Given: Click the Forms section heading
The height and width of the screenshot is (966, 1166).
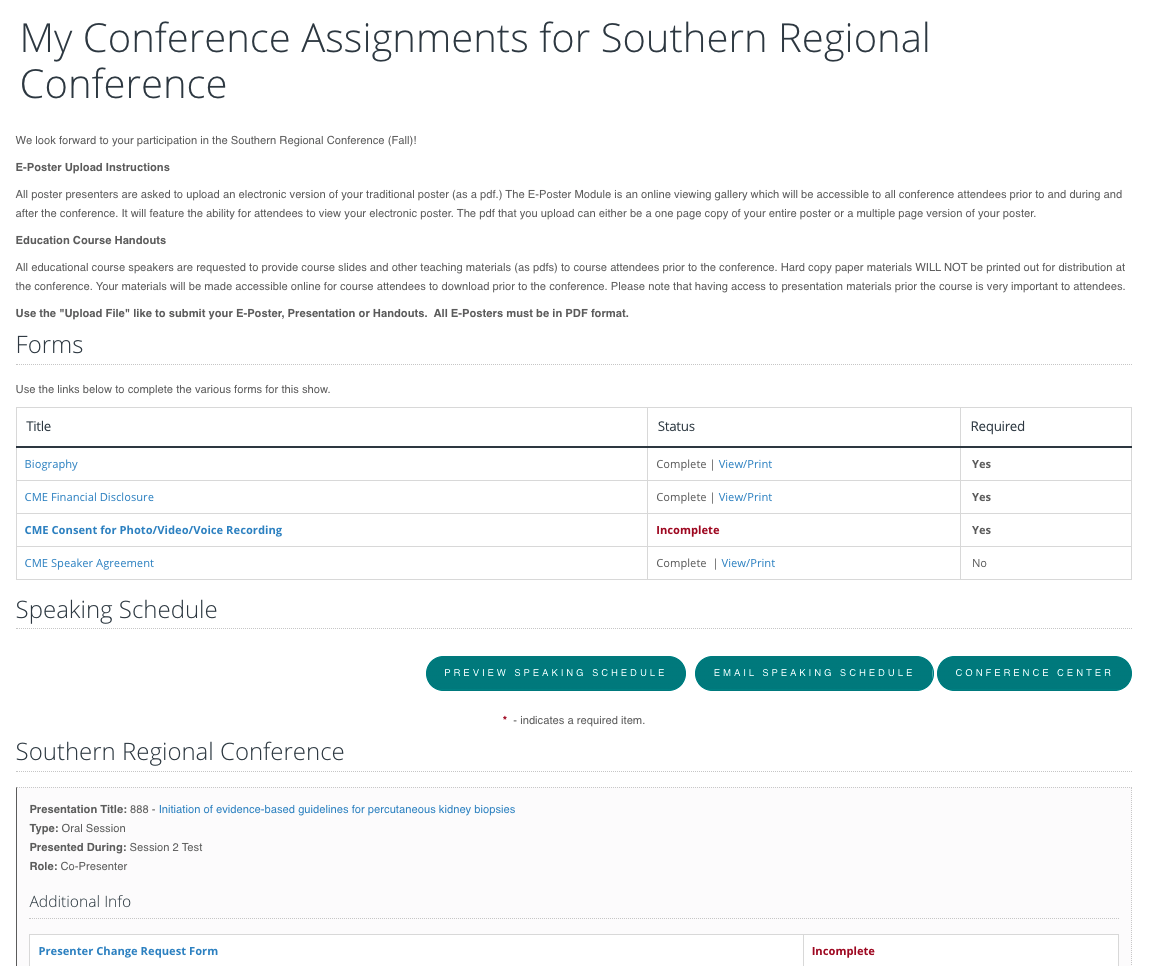Looking at the screenshot, I should coord(49,345).
